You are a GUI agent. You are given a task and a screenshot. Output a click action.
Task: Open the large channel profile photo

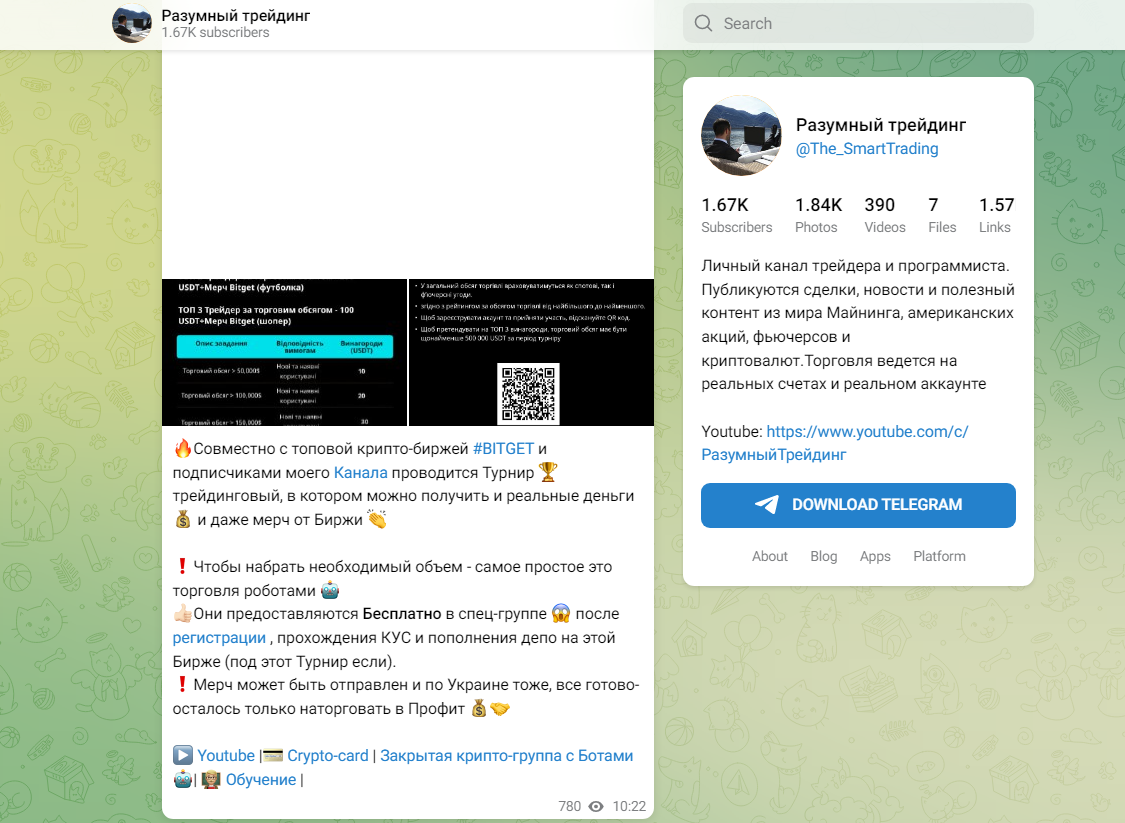point(741,136)
